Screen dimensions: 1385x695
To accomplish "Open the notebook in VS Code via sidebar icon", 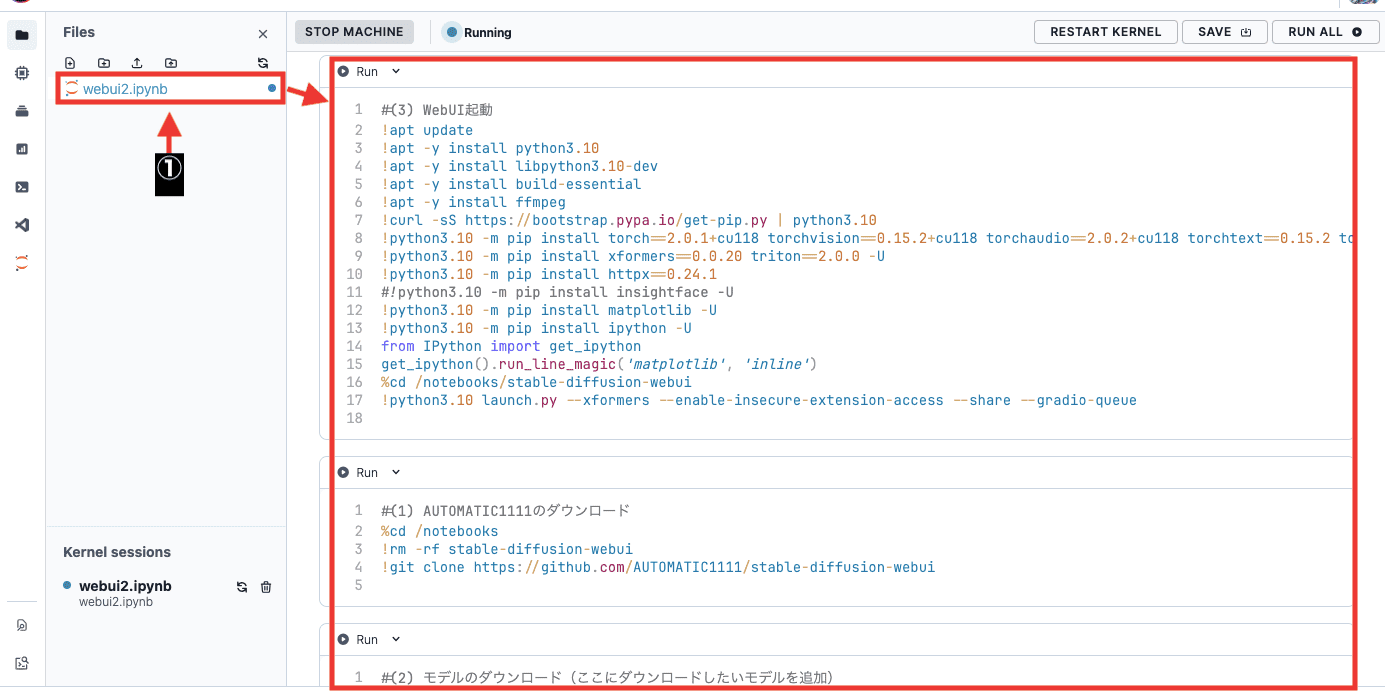I will [x=22, y=225].
